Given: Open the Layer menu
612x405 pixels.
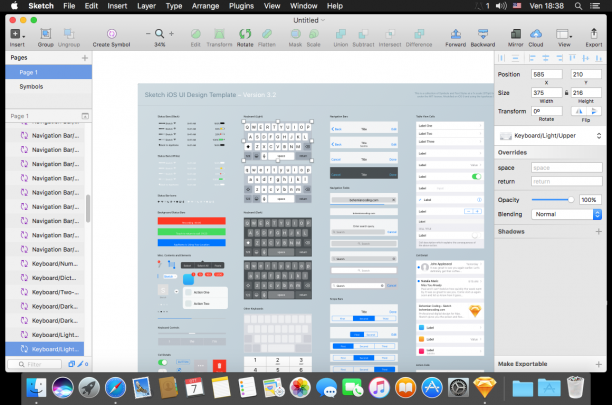Looking at the screenshot, I should tap(146, 6).
